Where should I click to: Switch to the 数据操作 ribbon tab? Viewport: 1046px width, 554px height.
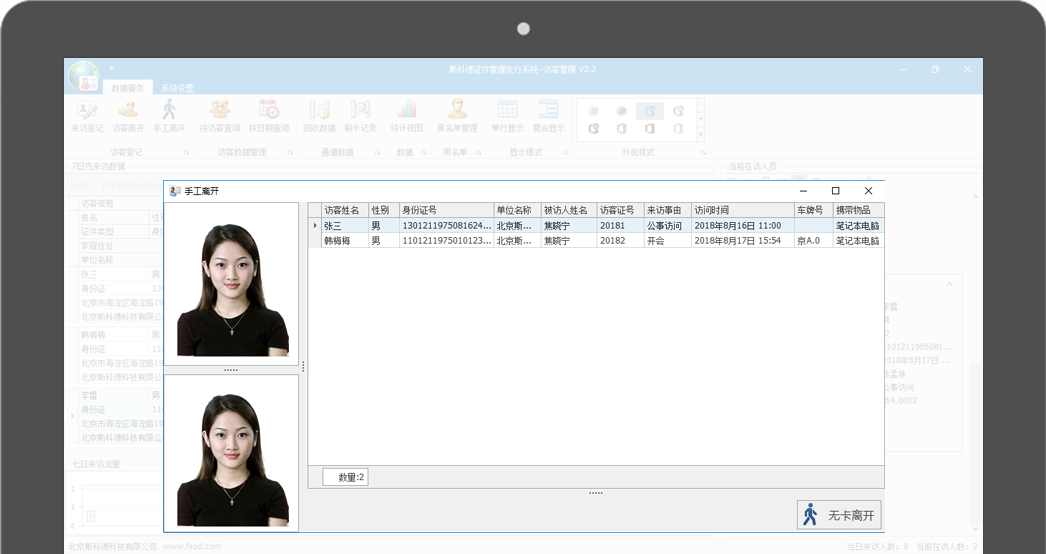pos(127,88)
